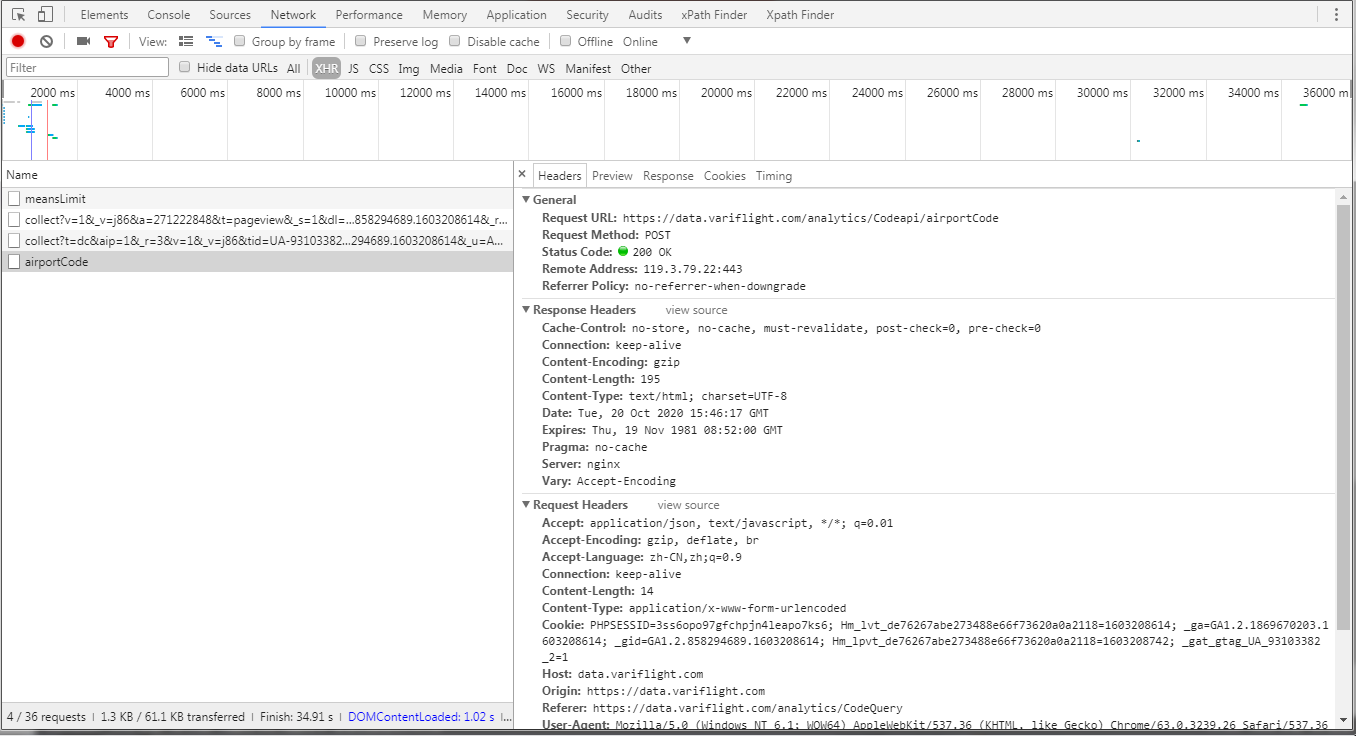Sort requests by the Name column header
The image size is (1356, 736).
coord(257,175)
